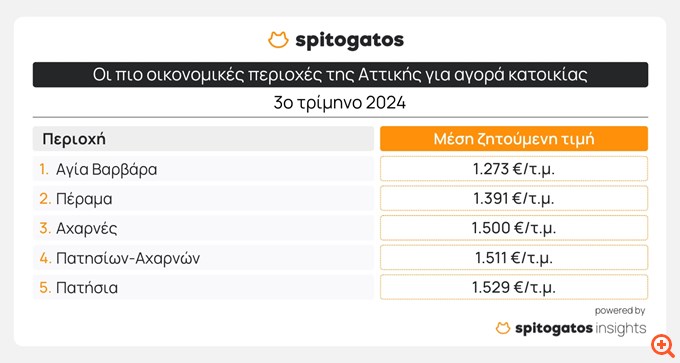Image resolution: width=680 pixels, height=363 pixels.
Task: Click the spitogatos insights cat icon
Action: tap(503, 328)
